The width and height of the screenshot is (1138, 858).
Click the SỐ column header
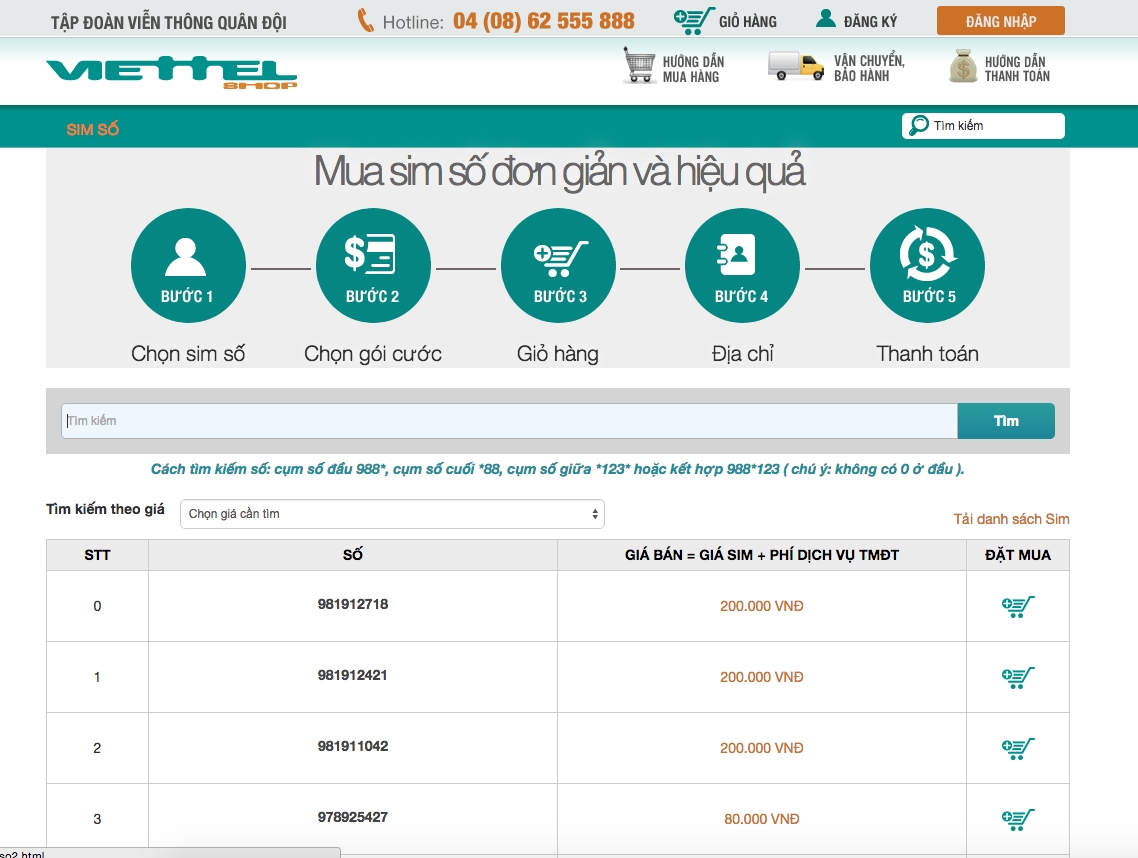[353, 555]
